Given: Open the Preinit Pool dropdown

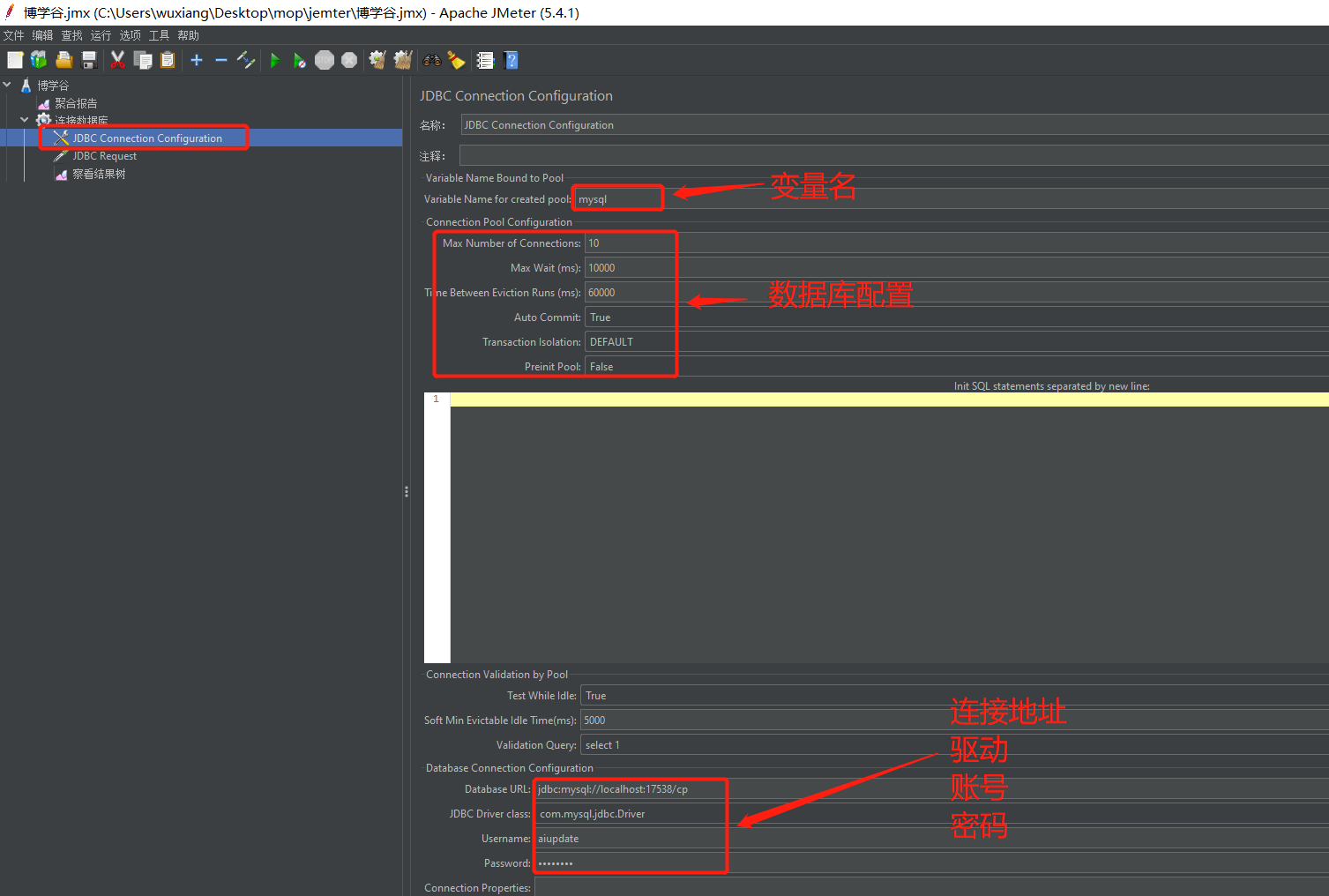Looking at the screenshot, I should click(957, 367).
